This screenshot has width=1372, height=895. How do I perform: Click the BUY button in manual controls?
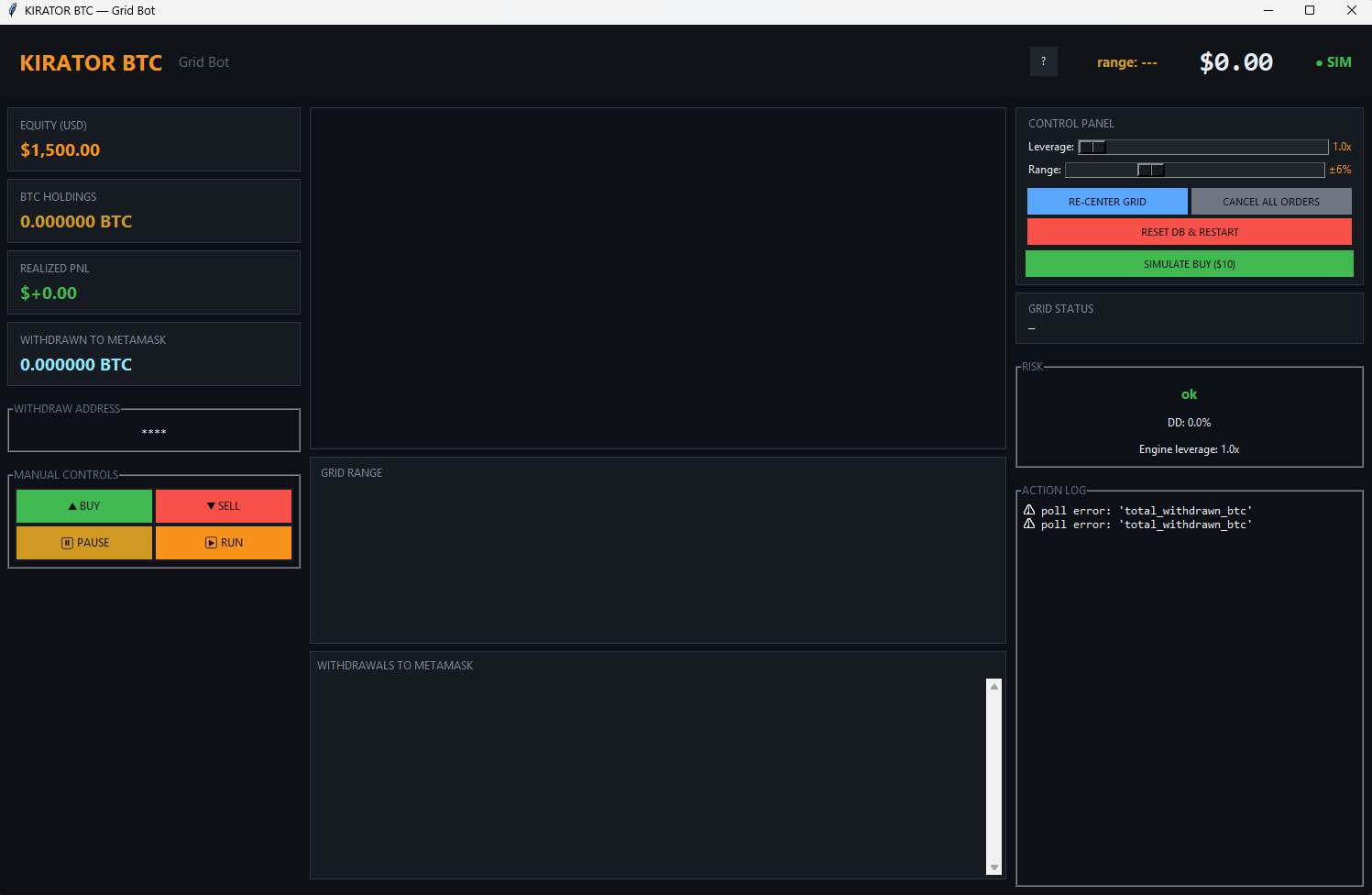[x=84, y=506]
